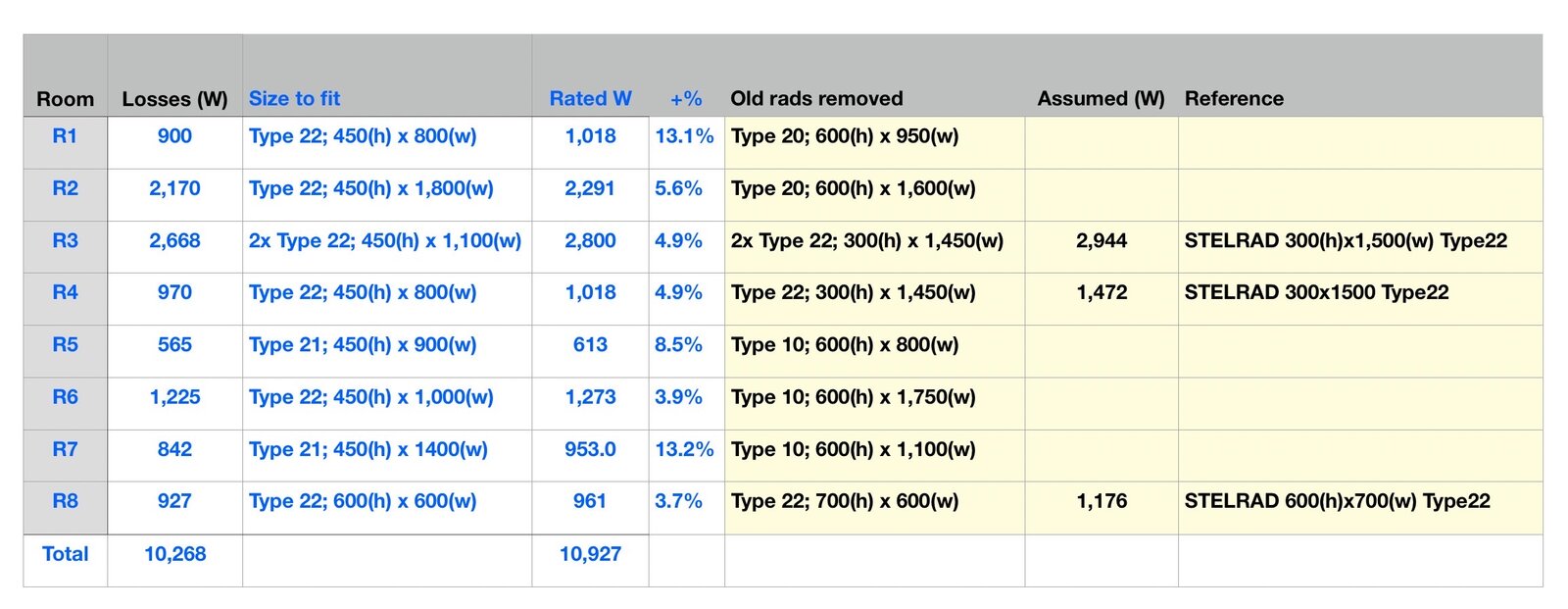The height and width of the screenshot is (609, 1568).
Task: Select row label R3
Action: click(65, 240)
